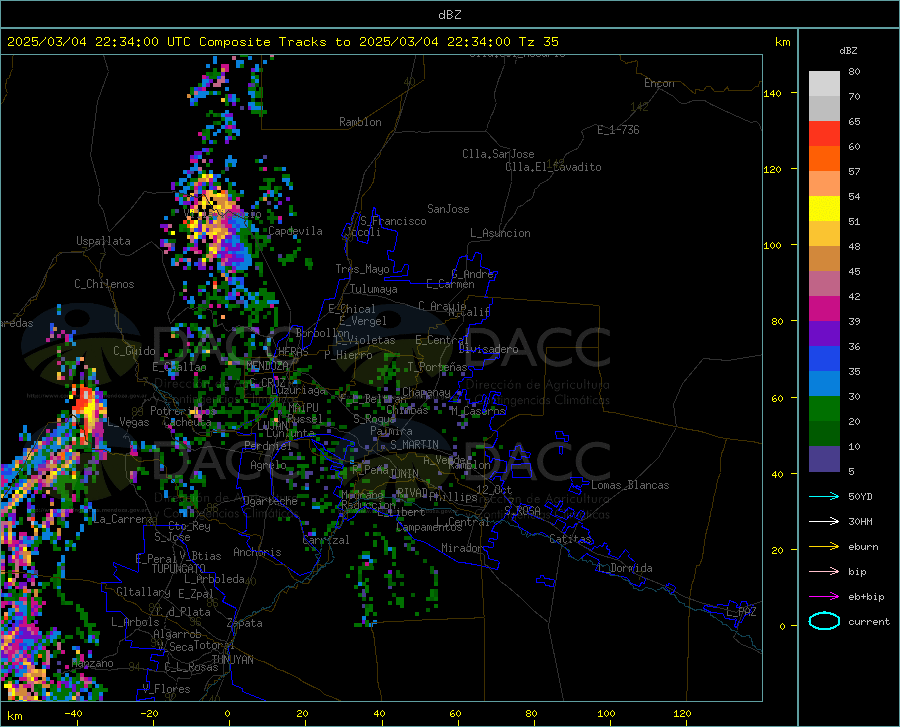Viewport: 900px width, 727px height.
Task: Click the 'C_Guido' label on map
Action: (134, 351)
